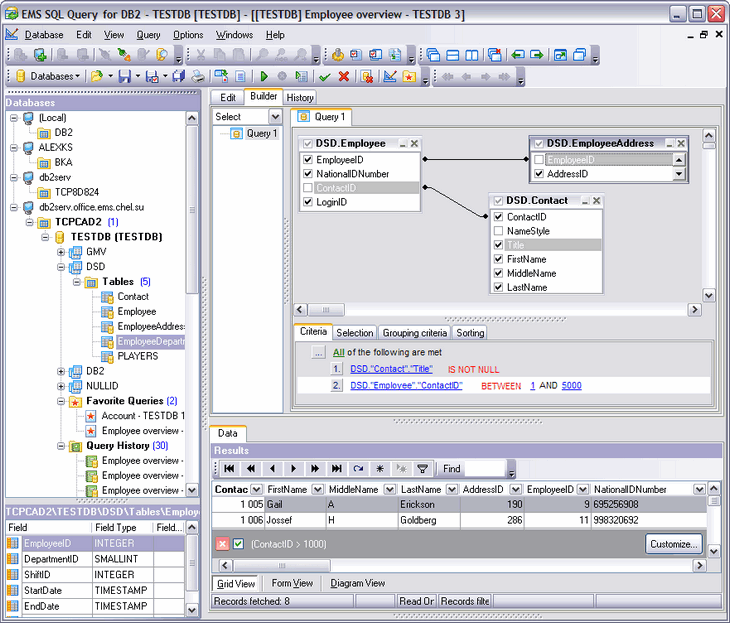
Task: Click the Tile Horizontally windows icon
Action: [x=453, y=55]
